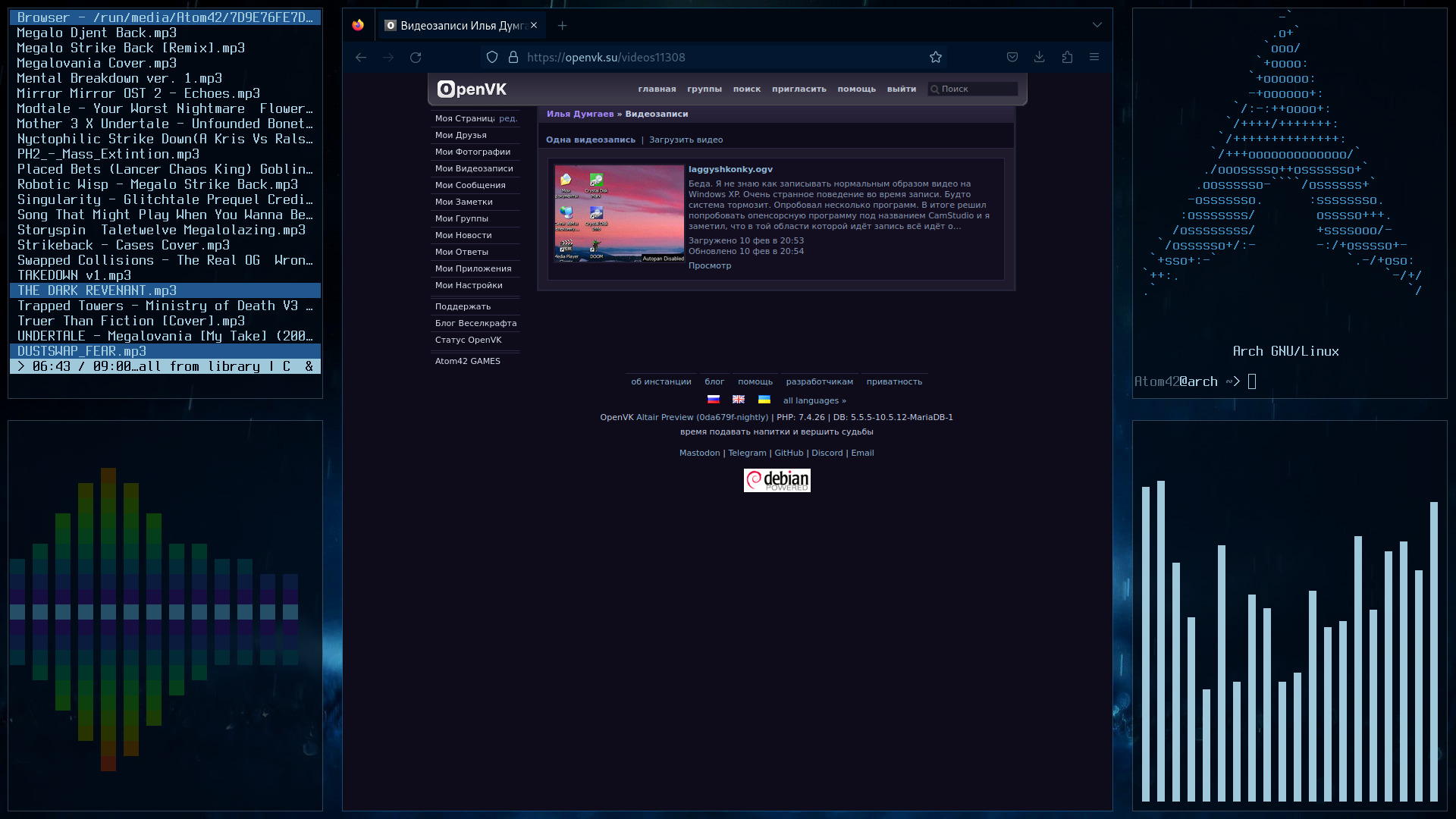Select the Russian flag language
The width and height of the screenshot is (1456, 819).
pos(714,400)
